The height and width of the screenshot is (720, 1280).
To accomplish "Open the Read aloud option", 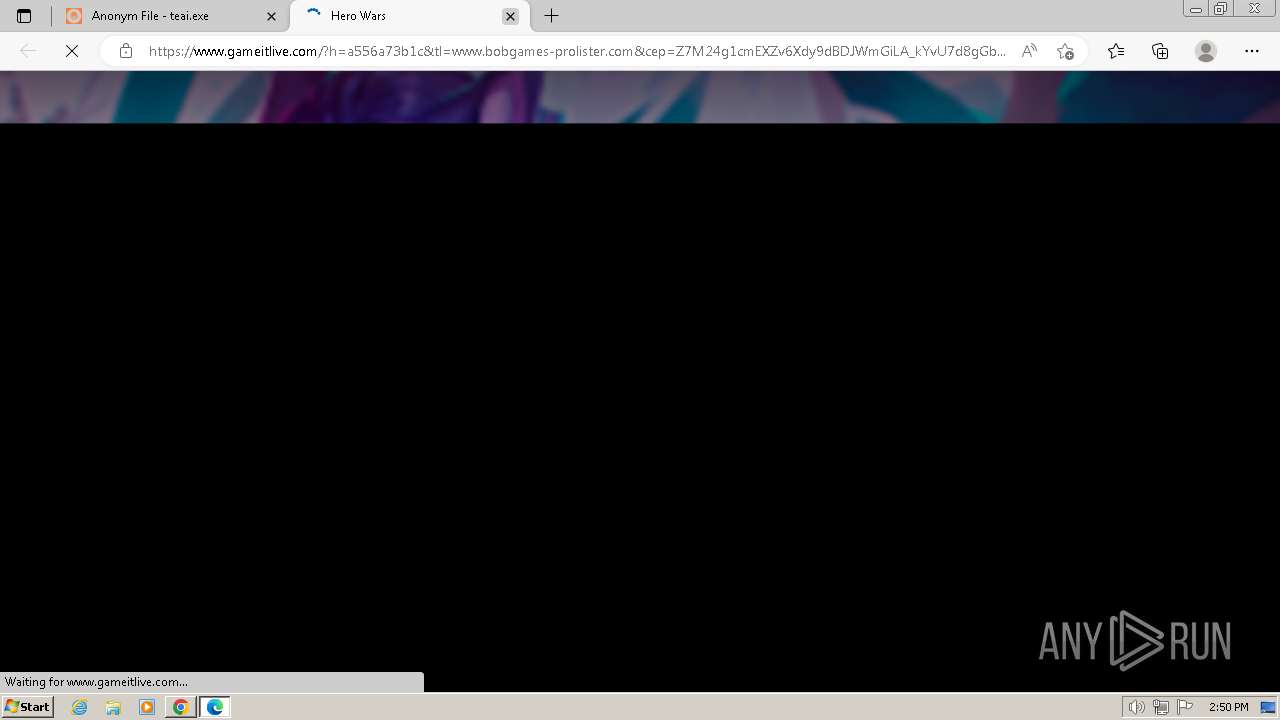I will point(1029,51).
